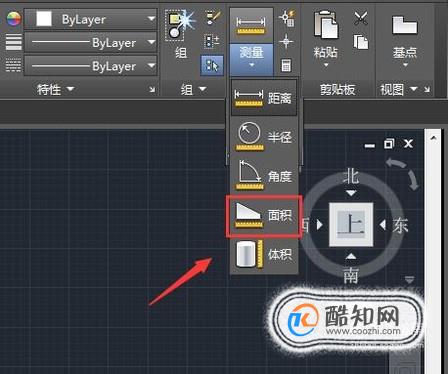The image size is (448, 374).
Task: Open the quick calculator icon
Action: (286, 65)
